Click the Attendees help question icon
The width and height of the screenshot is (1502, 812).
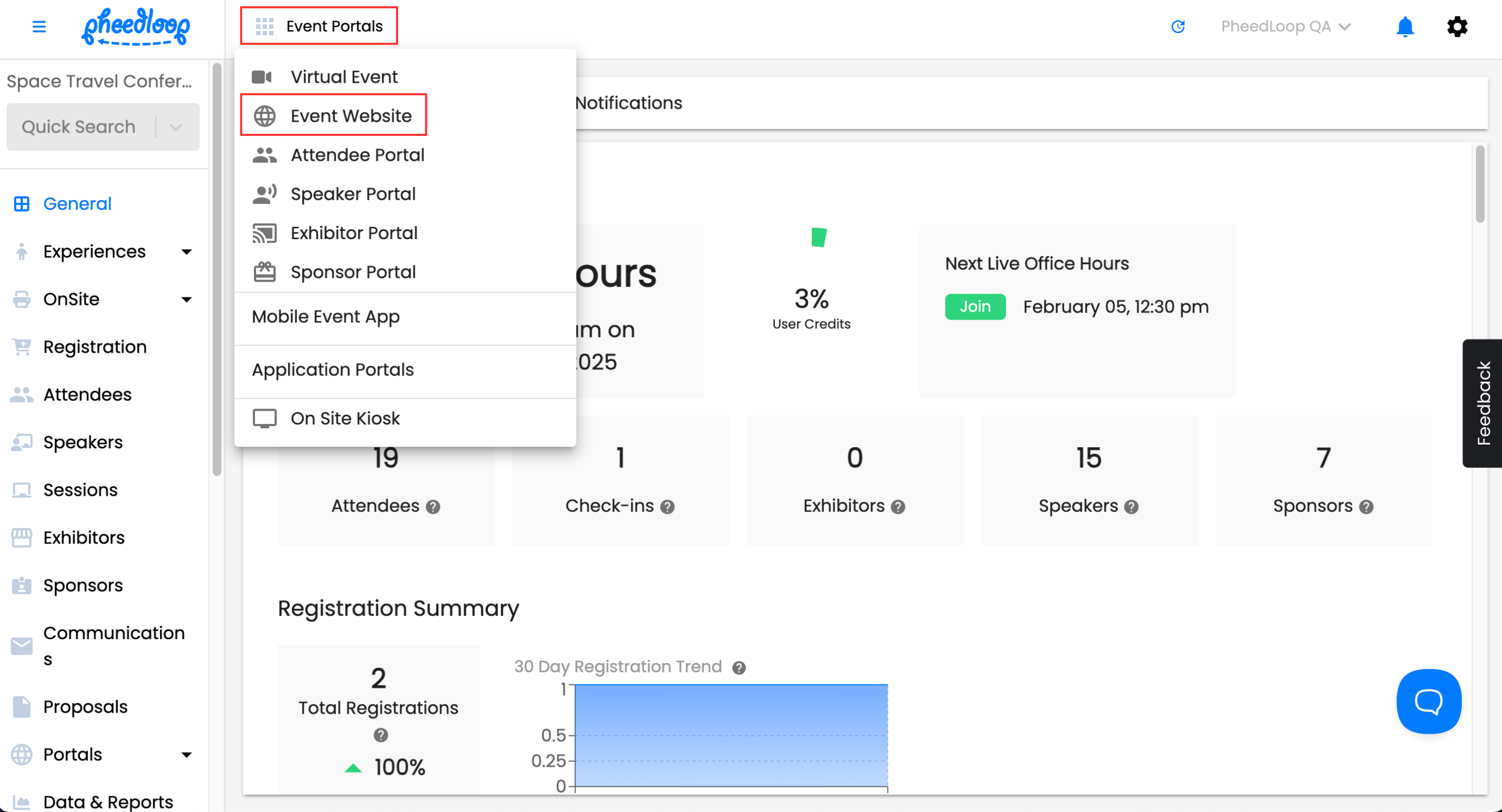[433, 507]
